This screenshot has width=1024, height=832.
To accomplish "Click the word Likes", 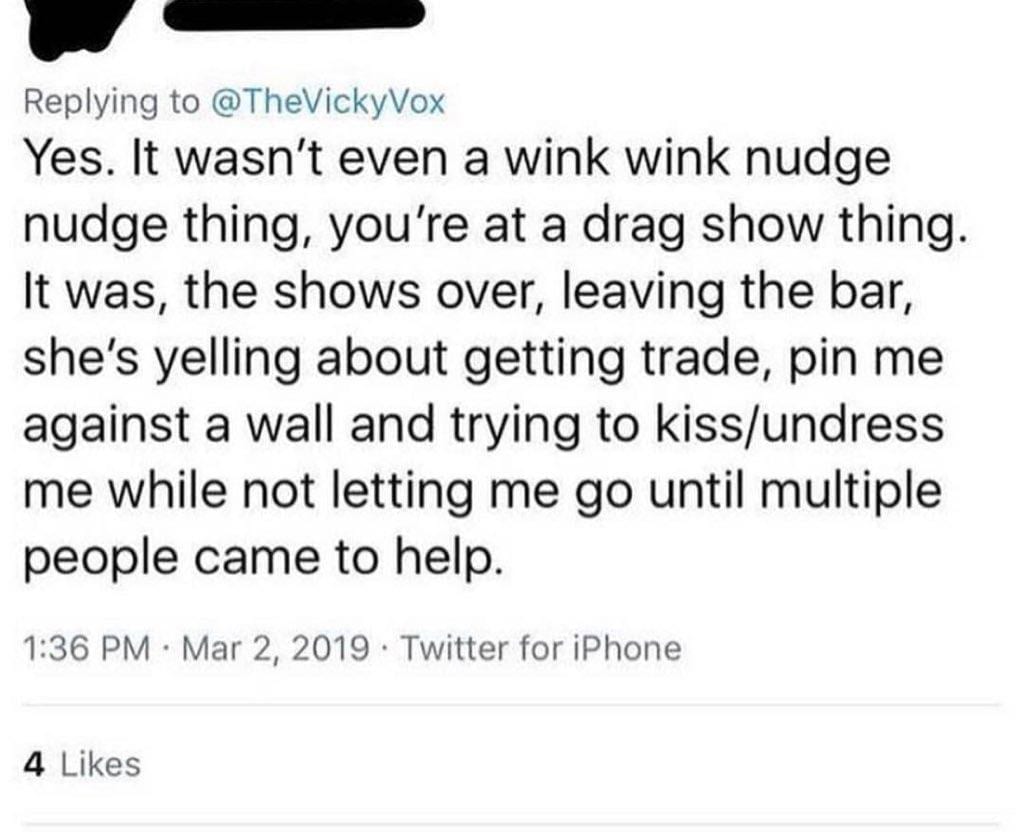I will coord(101,764).
